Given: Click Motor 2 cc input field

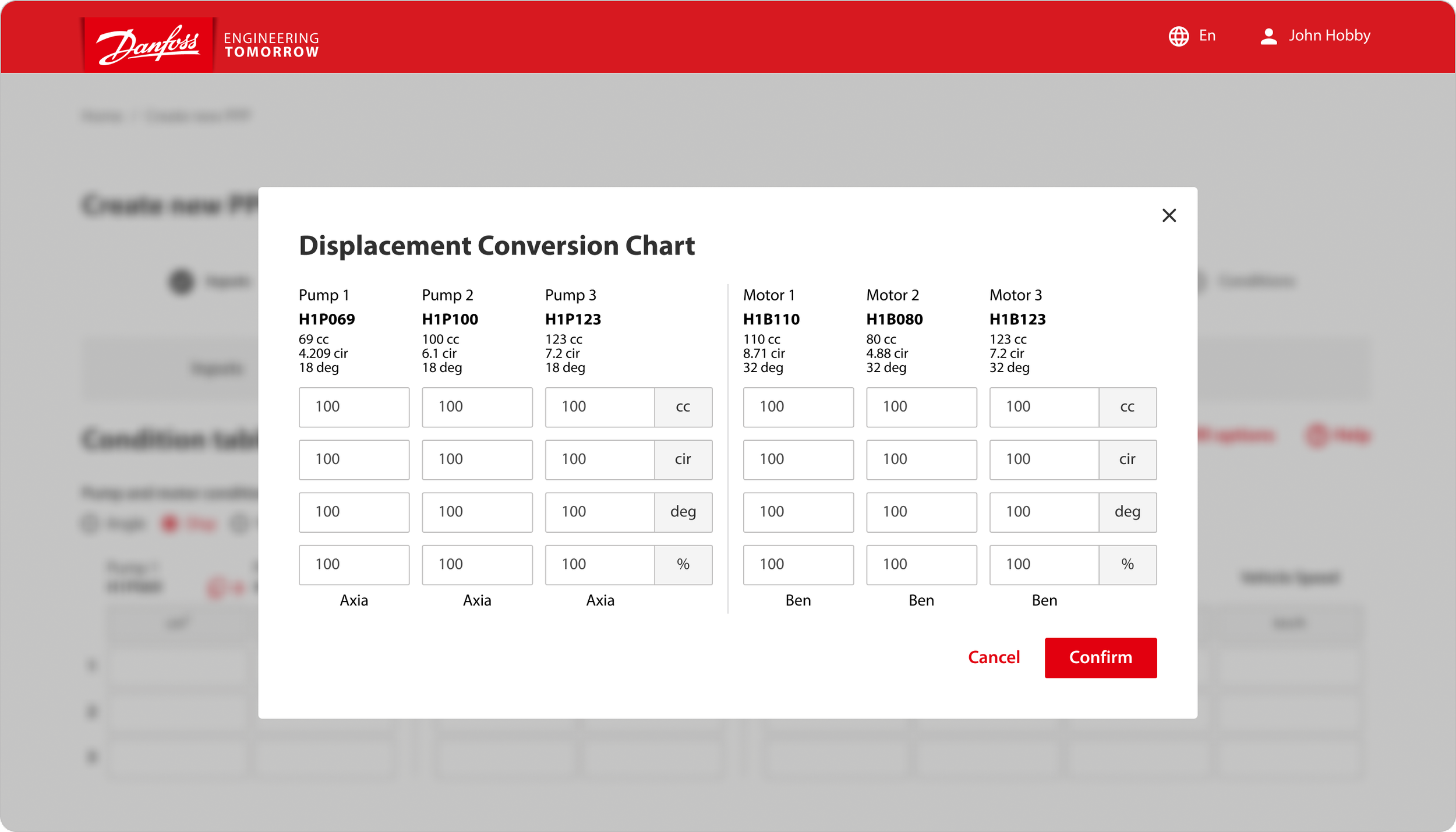Looking at the screenshot, I should point(921,407).
